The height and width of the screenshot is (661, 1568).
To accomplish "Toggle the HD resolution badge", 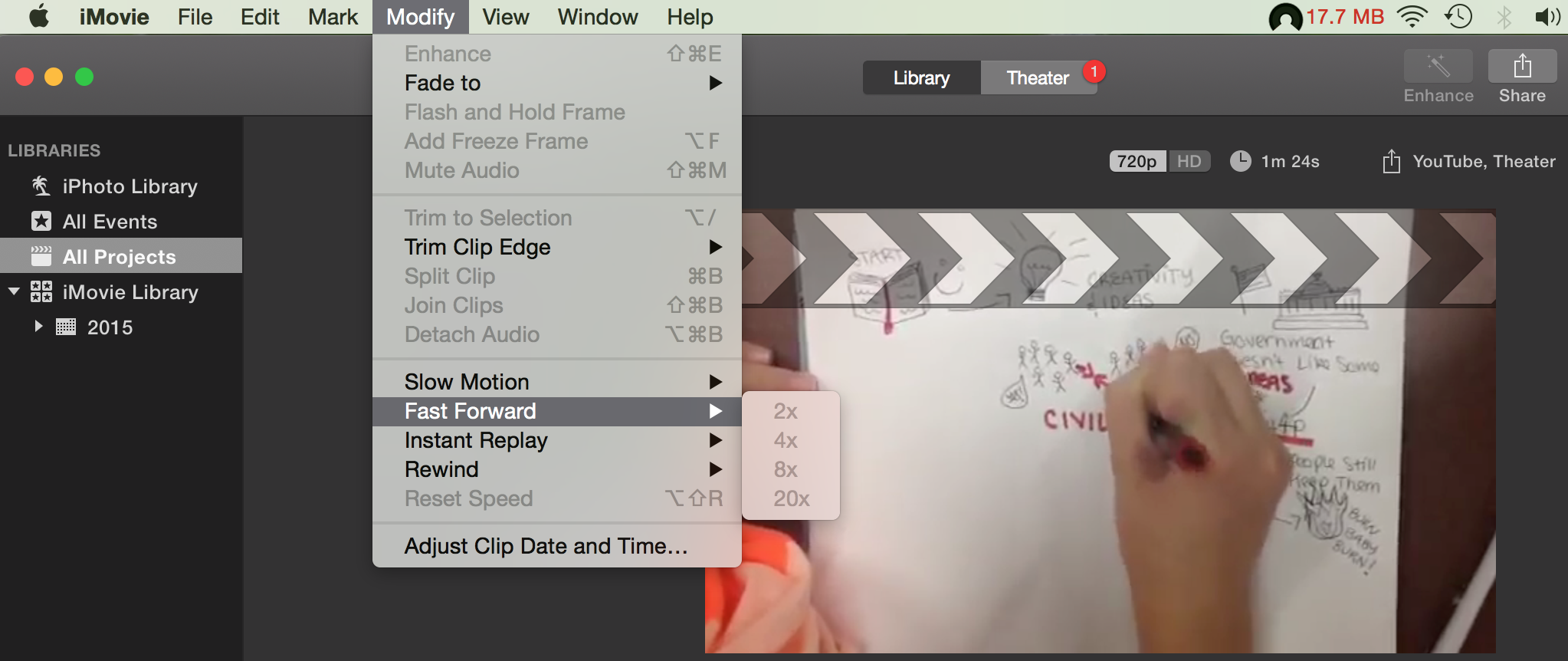I will [1189, 162].
